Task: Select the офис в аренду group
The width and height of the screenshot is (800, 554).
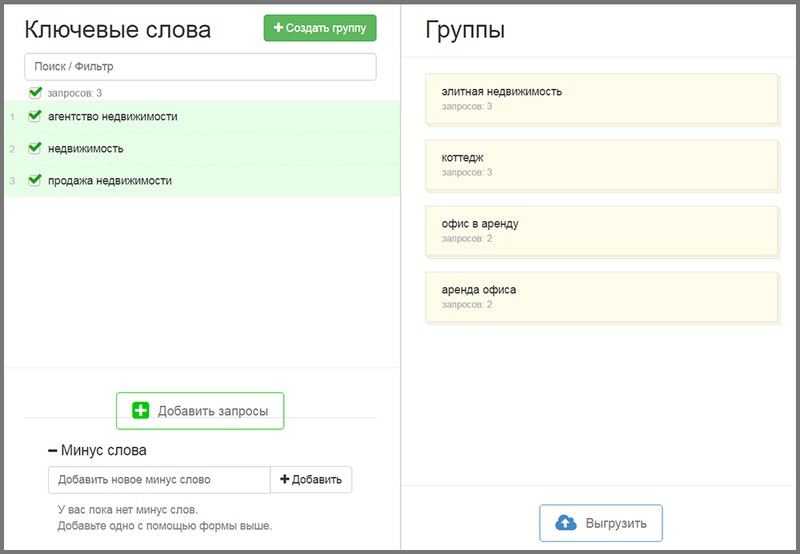Action: pos(601,230)
